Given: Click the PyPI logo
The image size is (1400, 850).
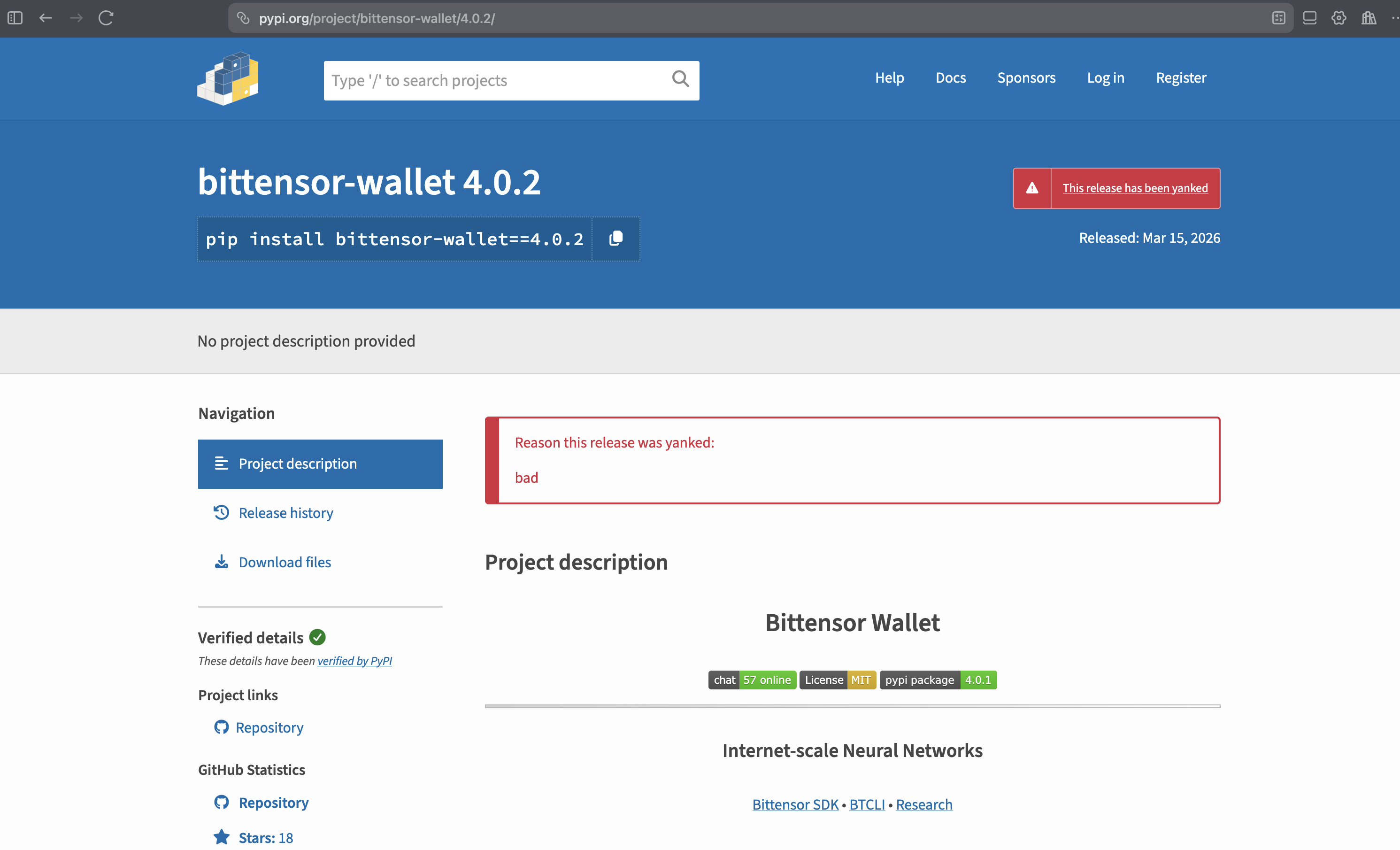Looking at the screenshot, I should (x=228, y=79).
